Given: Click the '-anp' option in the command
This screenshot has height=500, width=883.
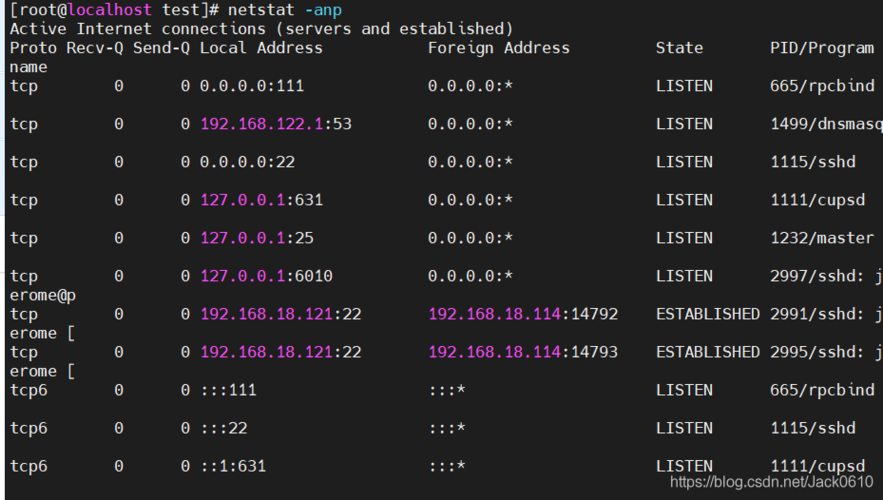Looking at the screenshot, I should pyautogui.click(x=323, y=10).
